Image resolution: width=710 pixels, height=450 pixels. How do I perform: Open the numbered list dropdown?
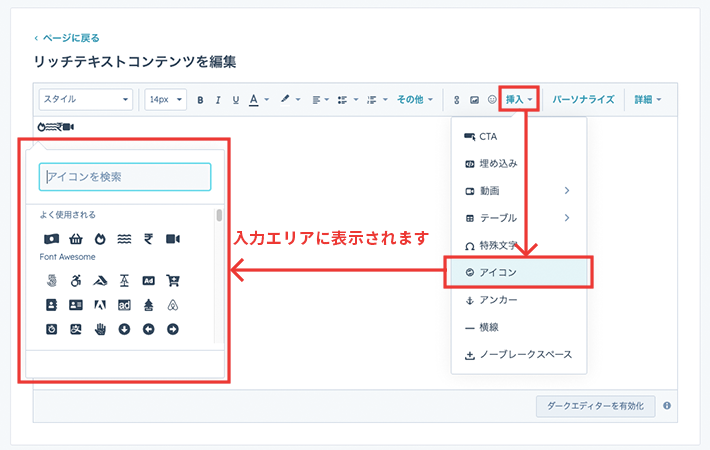pos(377,100)
